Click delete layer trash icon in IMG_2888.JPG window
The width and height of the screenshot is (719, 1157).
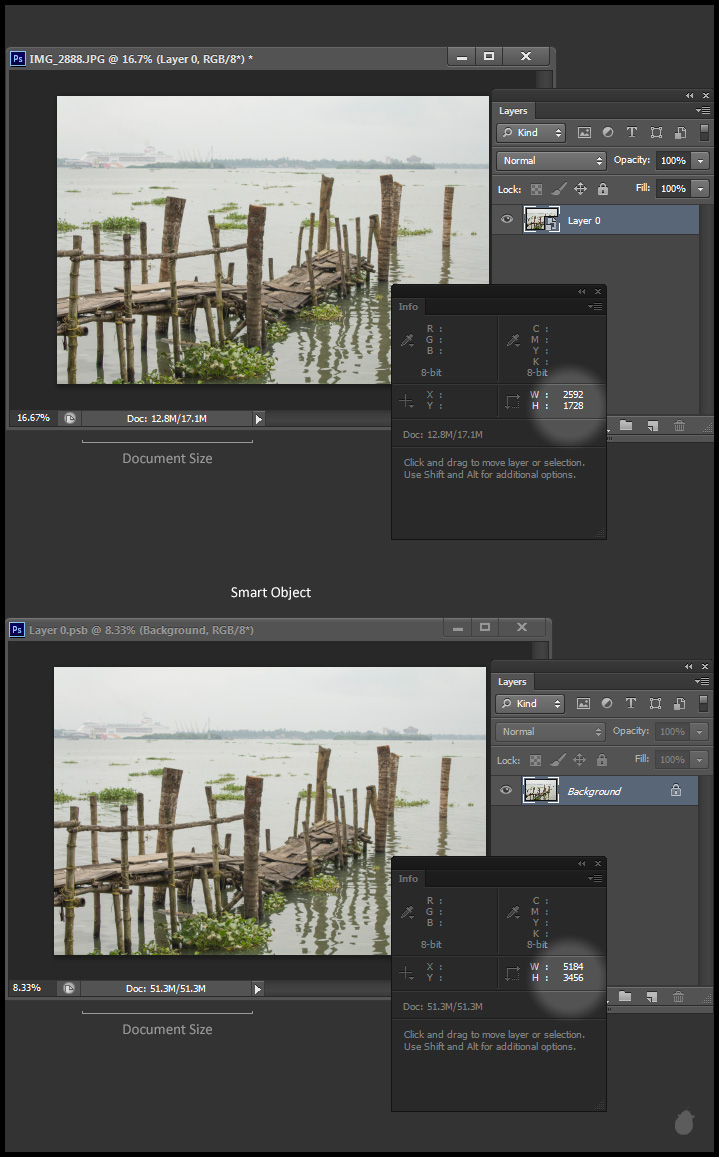[x=679, y=426]
